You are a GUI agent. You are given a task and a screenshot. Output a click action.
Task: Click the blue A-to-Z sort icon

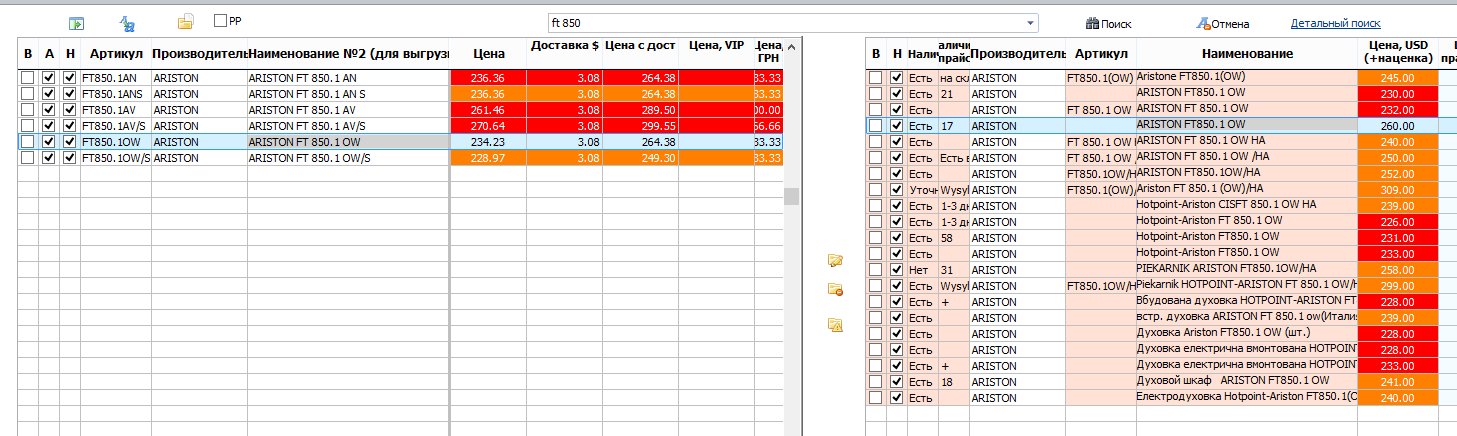tap(127, 23)
